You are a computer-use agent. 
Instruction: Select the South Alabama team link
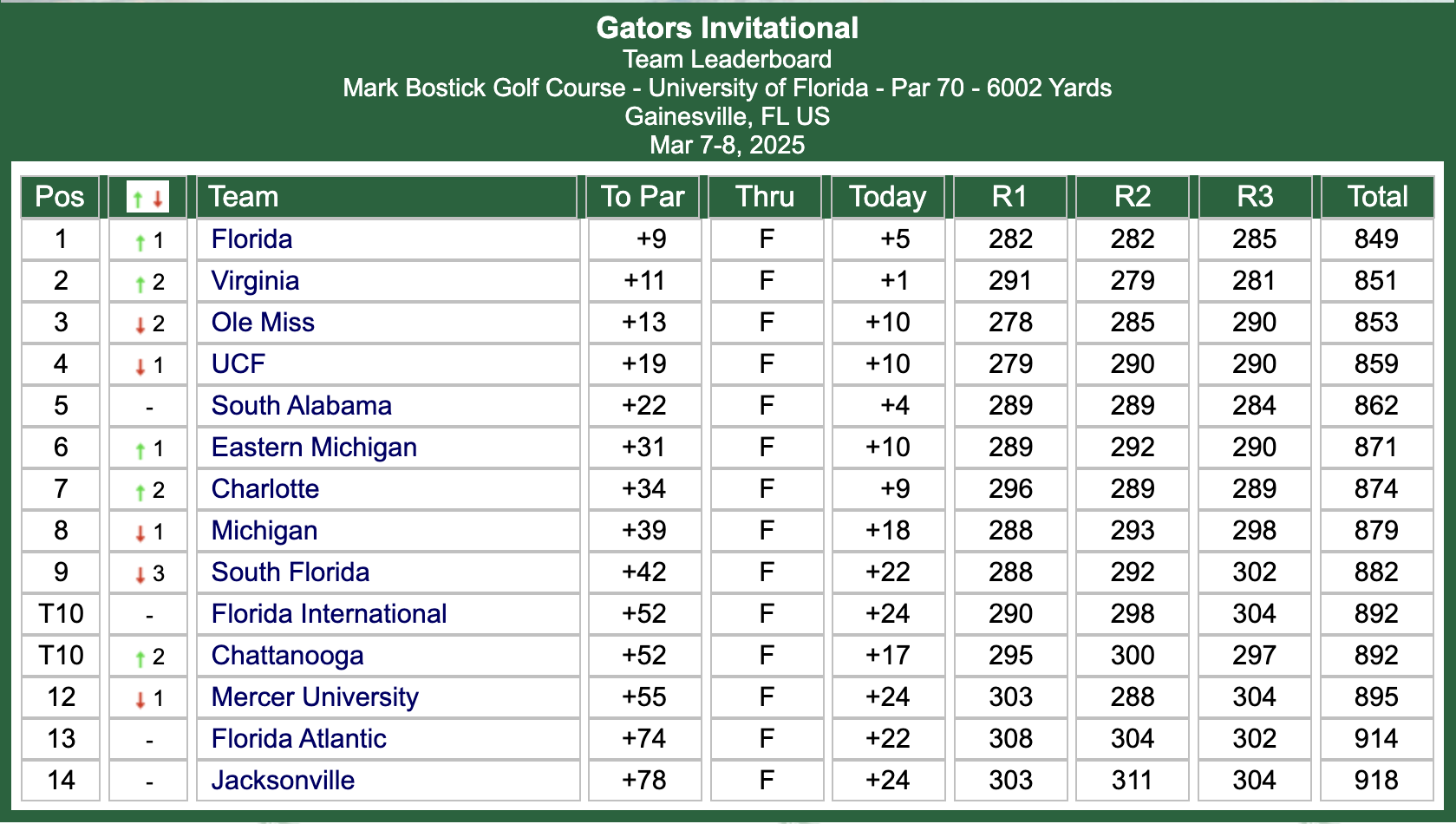tap(301, 406)
